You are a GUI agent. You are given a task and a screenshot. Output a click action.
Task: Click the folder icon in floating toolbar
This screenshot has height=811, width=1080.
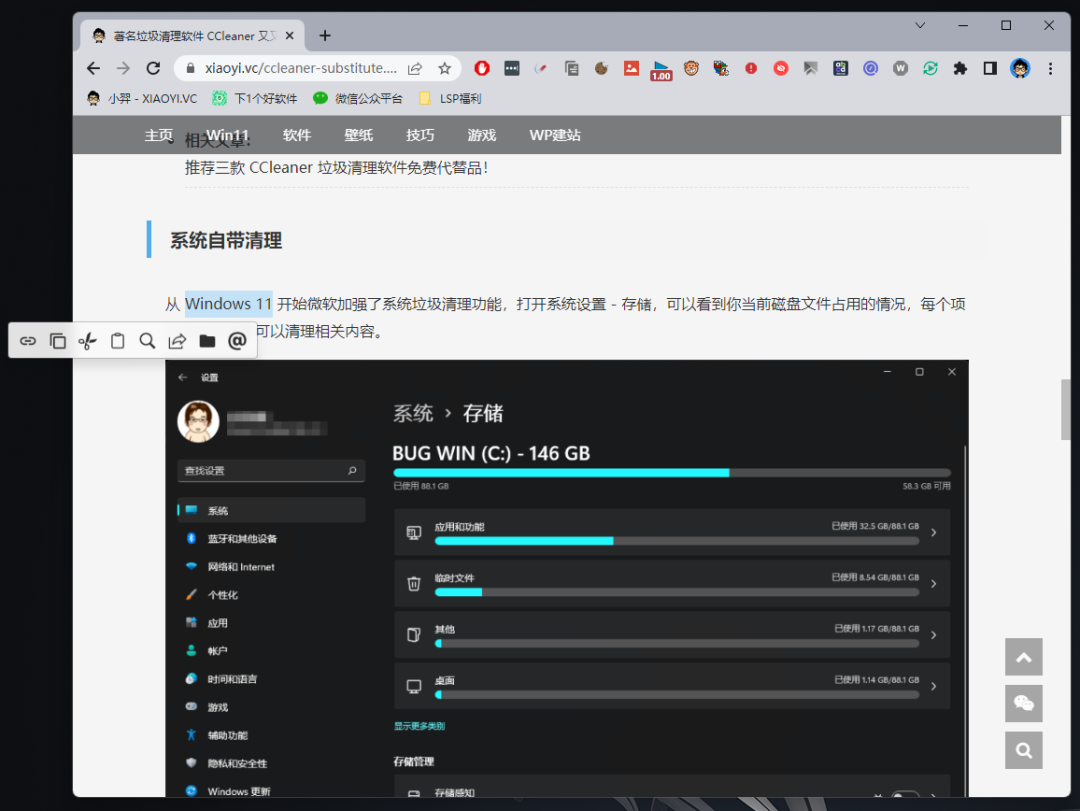click(207, 340)
